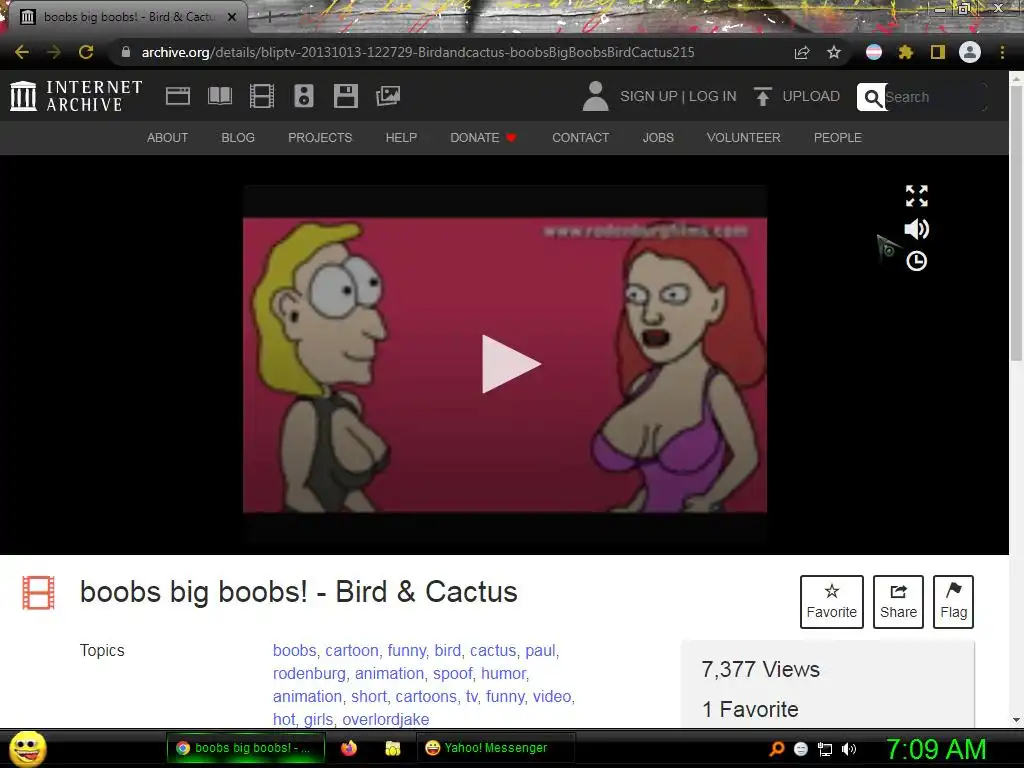Open the Video film strip icon in navbar
Viewport: 1024px width, 768px height.
click(261, 96)
